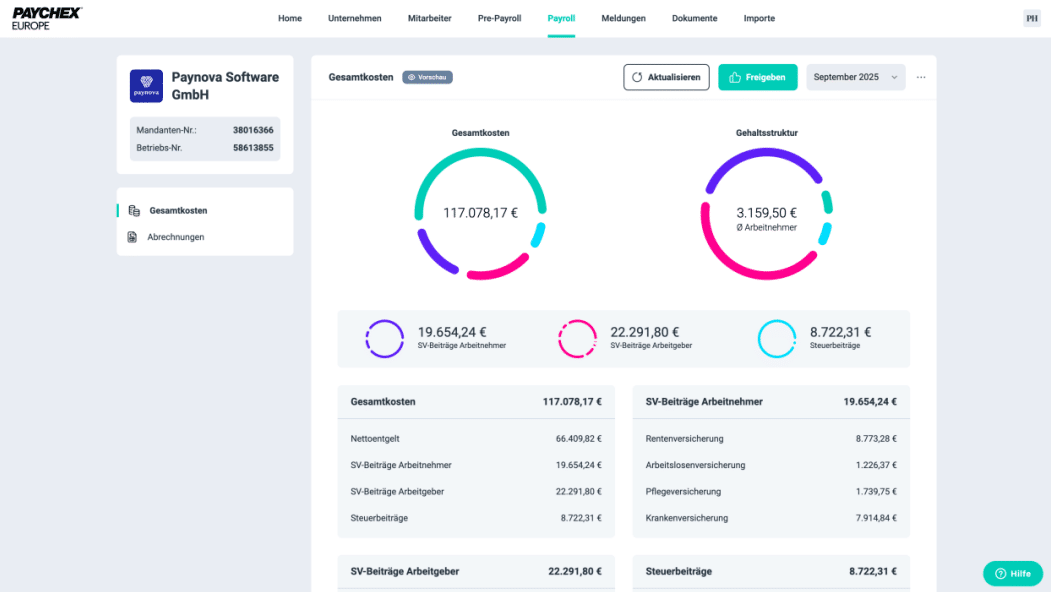Click the Paychex Europe logo
This screenshot has width=1051, height=592.
point(47,19)
